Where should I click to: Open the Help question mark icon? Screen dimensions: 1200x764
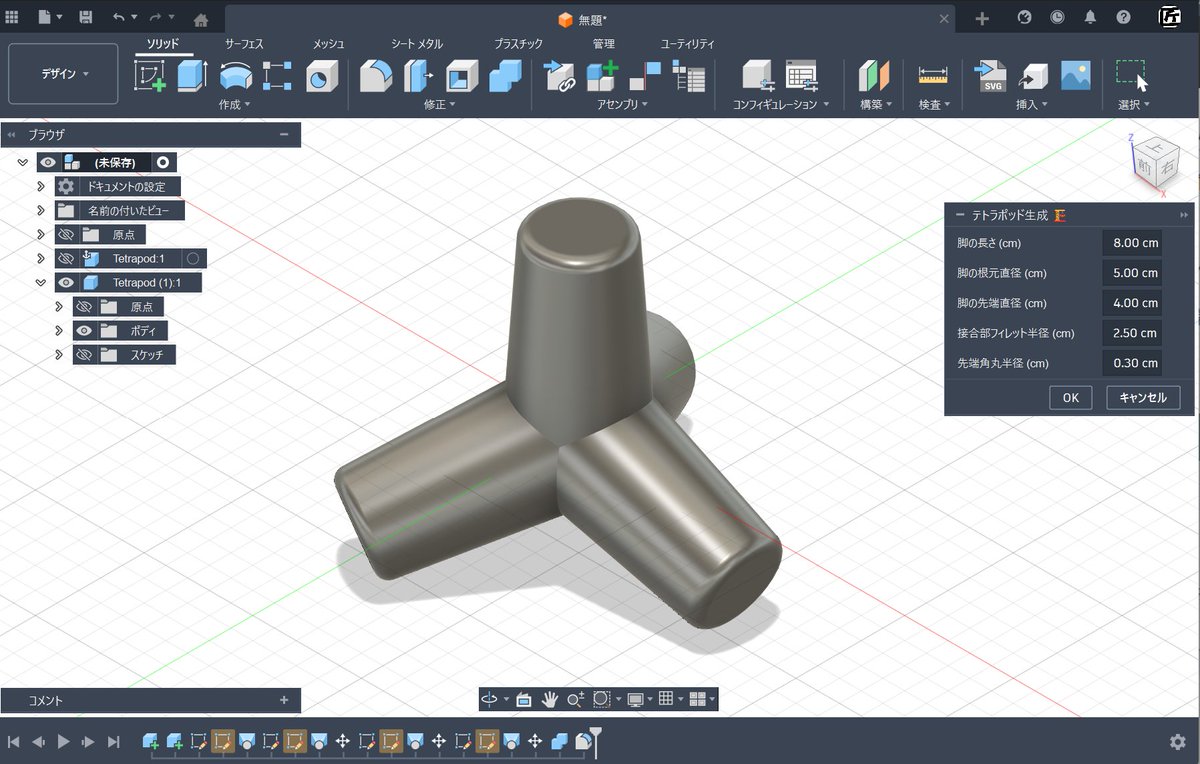[1124, 18]
